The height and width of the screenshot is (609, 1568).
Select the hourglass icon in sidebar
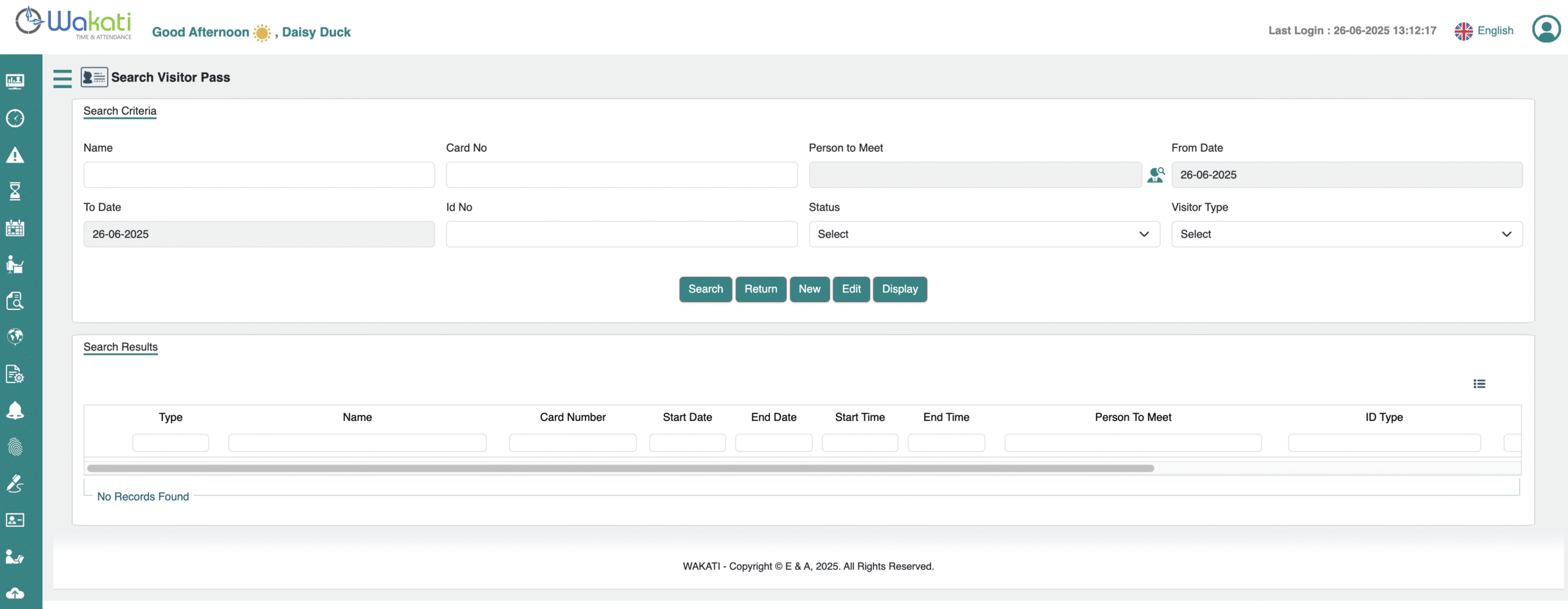(x=15, y=192)
